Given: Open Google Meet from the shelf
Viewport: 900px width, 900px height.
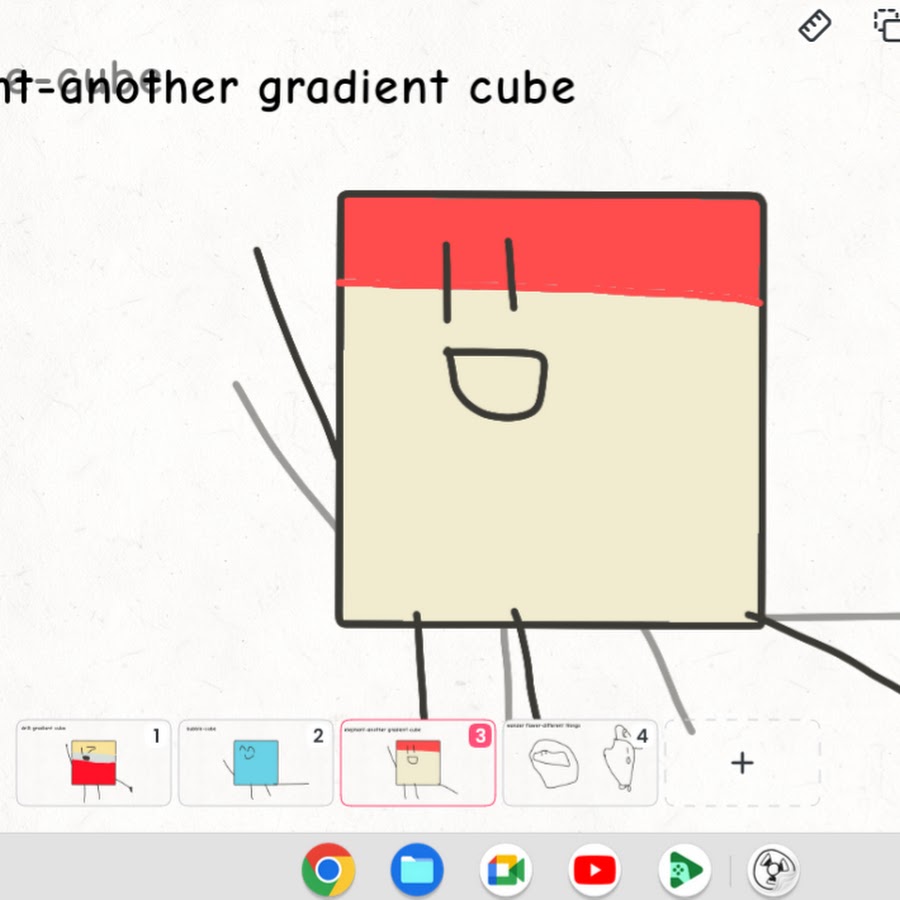Looking at the screenshot, I should click(x=506, y=870).
